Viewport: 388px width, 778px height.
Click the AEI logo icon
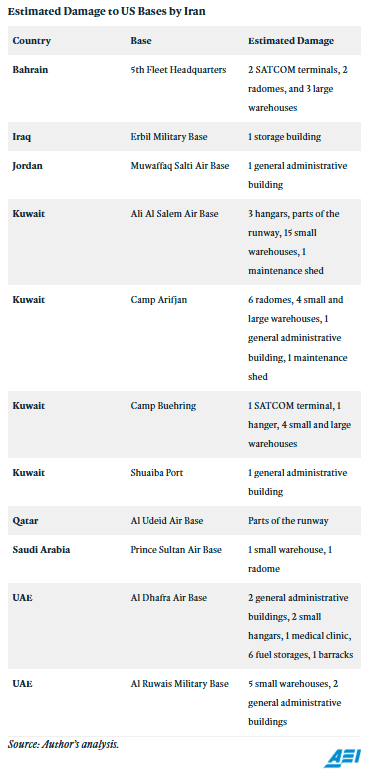click(x=343, y=759)
